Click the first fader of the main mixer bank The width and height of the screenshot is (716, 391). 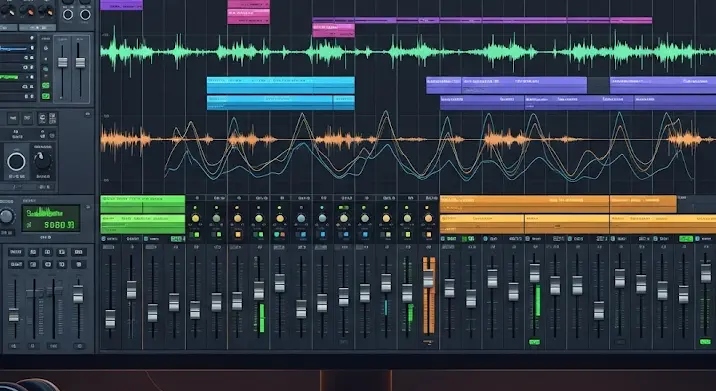pos(110,319)
